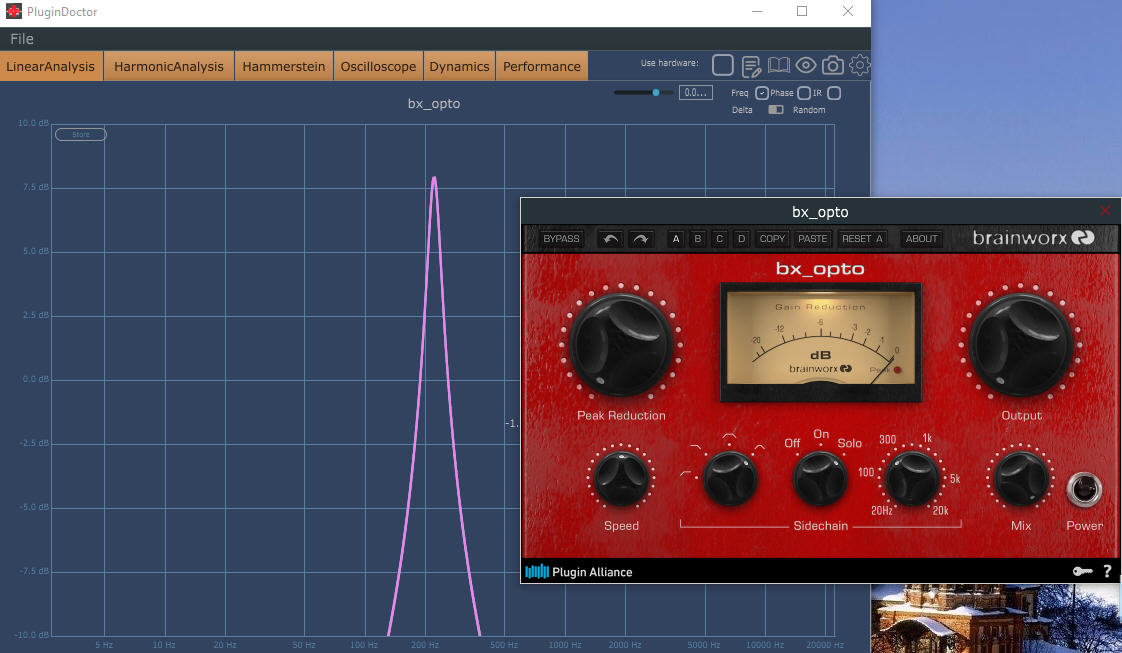Uncheck the Freq checkbox
This screenshot has height=653, width=1122.
[761, 93]
